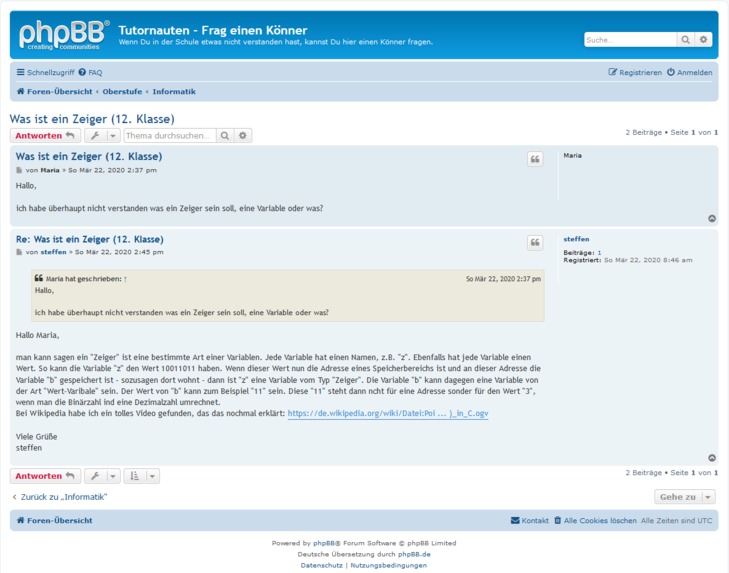Open the 'Re: Was ist ein Zeiger' post title
The width and height of the screenshot is (729, 573).
pos(90,240)
